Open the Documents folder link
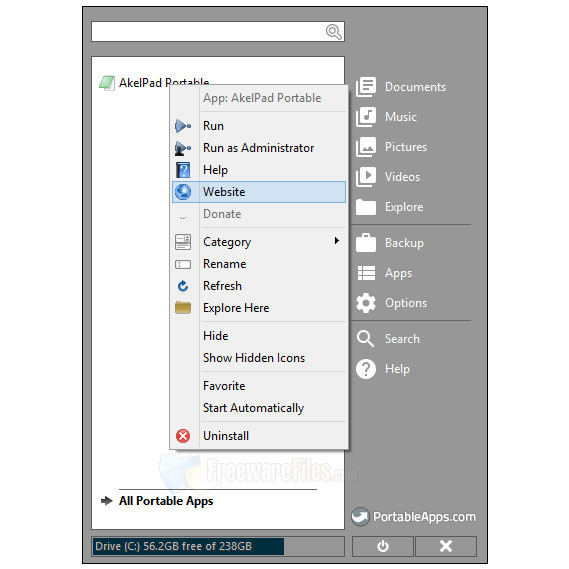The height and width of the screenshot is (569, 569). (415, 87)
